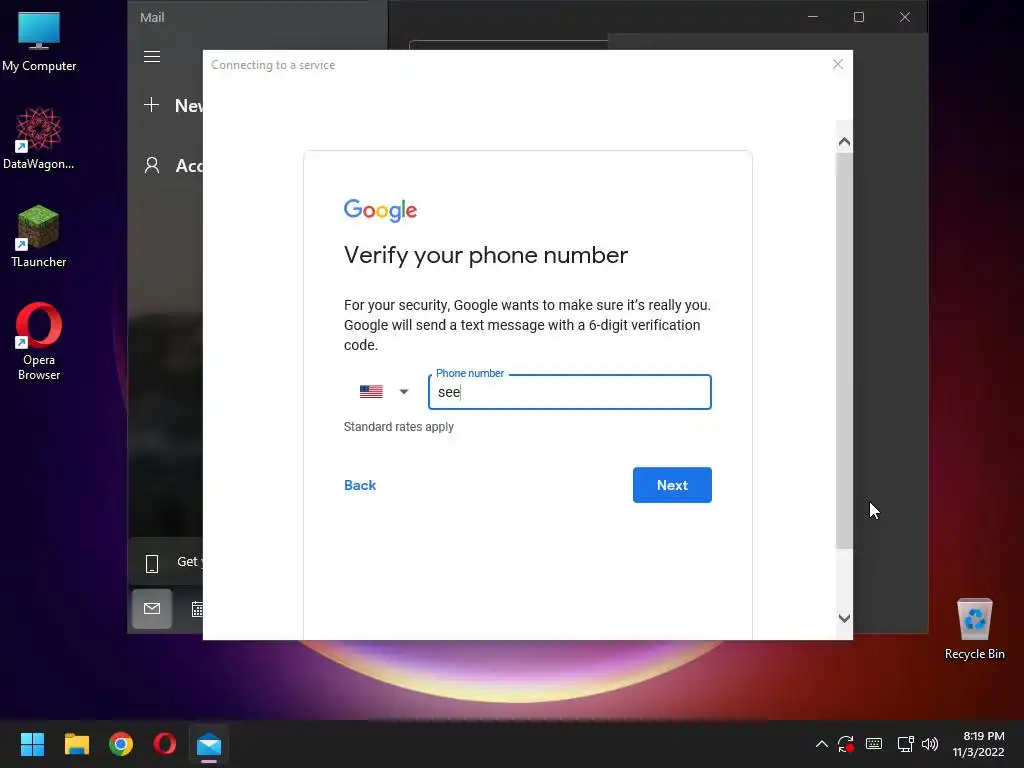Click the vertical scrollbar thumb in dialog
Viewport: 1024px width, 768px height.
[x=844, y=351]
